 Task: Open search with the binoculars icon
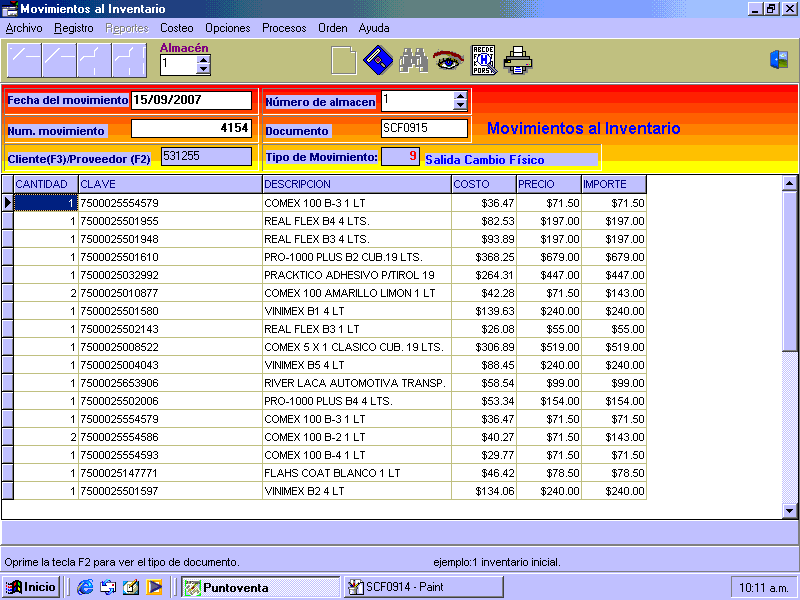click(413, 61)
